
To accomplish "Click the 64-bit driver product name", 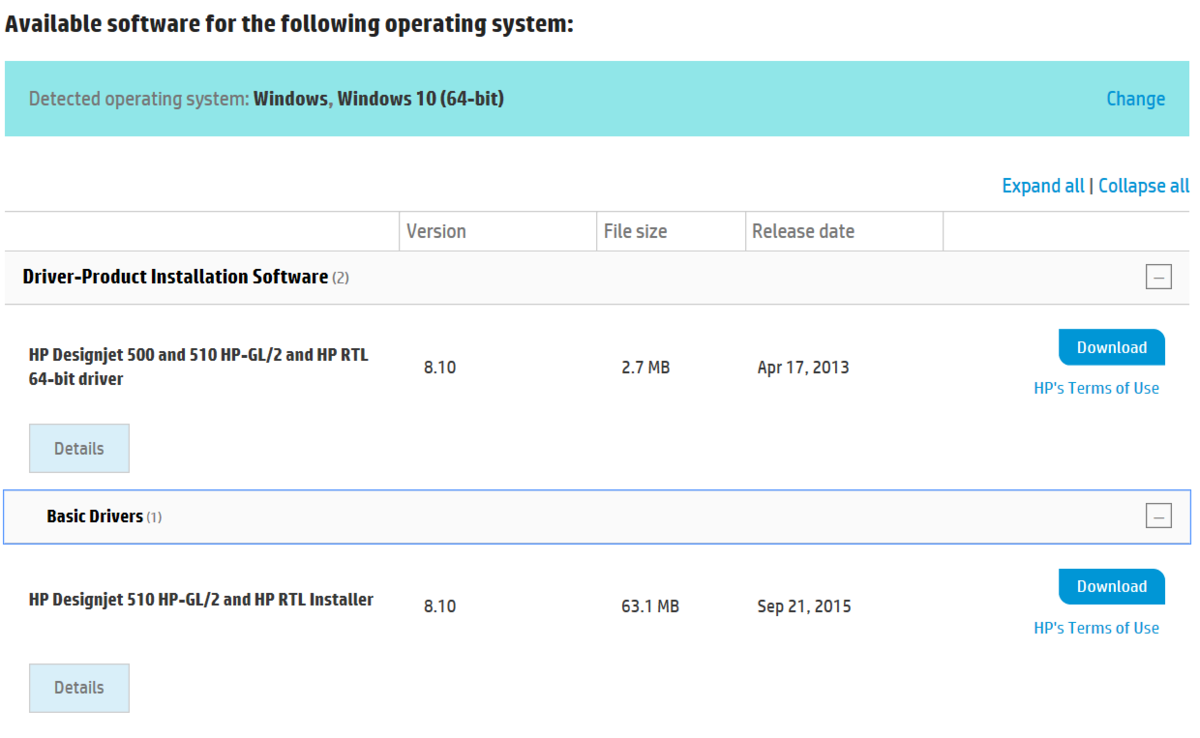I will (x=198, y=367).
